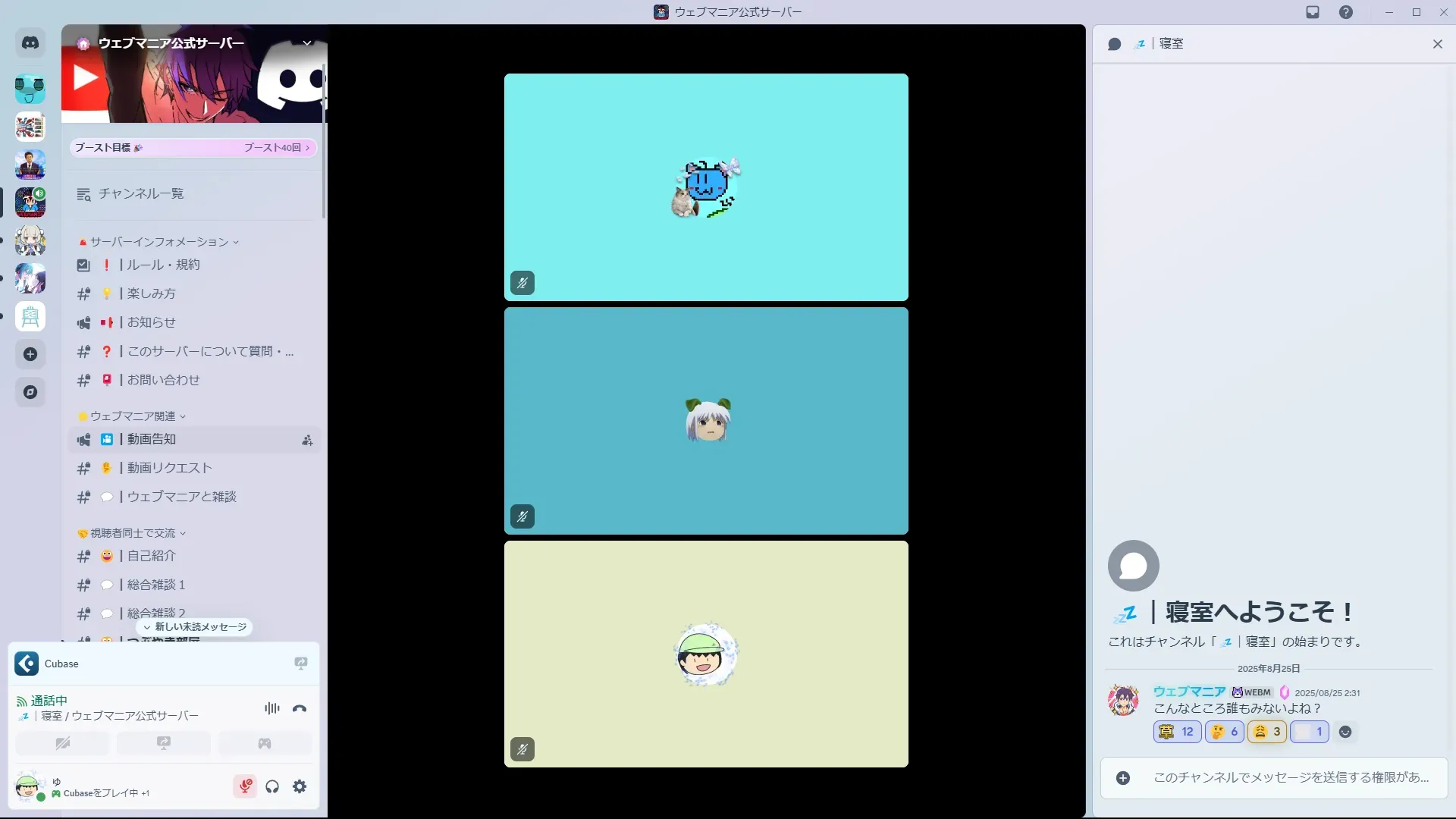1456x819 pixels.
Task: Open the inbox icon in title bar
Action: point(1313,12)
